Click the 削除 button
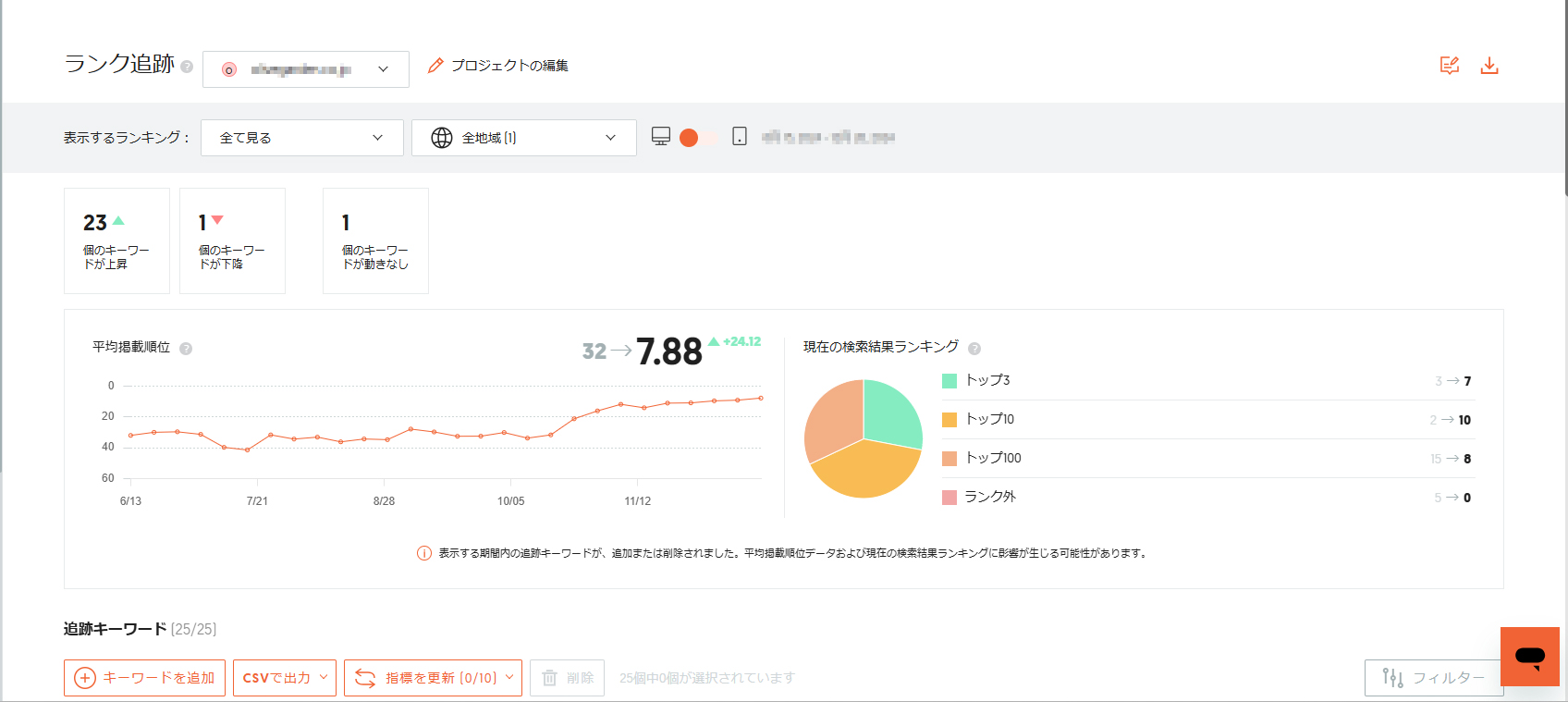 567,678
